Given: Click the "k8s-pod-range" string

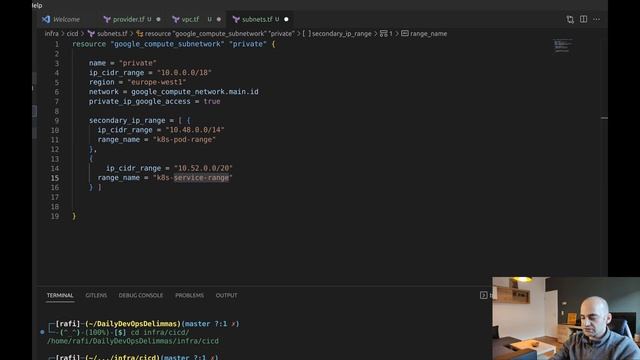Looking at the screenshot, I should click(x=184, y=140).
